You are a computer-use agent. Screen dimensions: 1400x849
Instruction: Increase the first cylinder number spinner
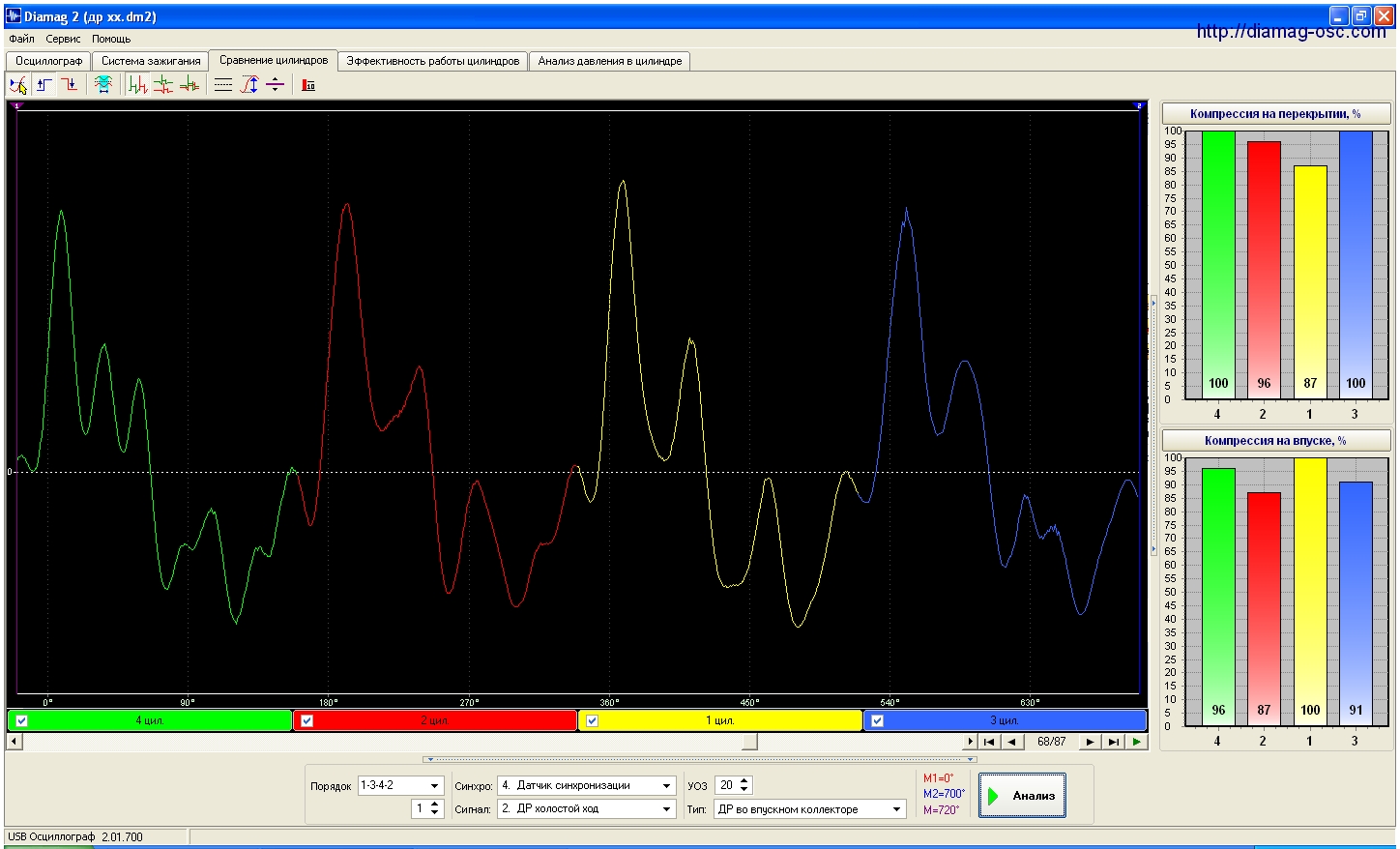[435, 805]
